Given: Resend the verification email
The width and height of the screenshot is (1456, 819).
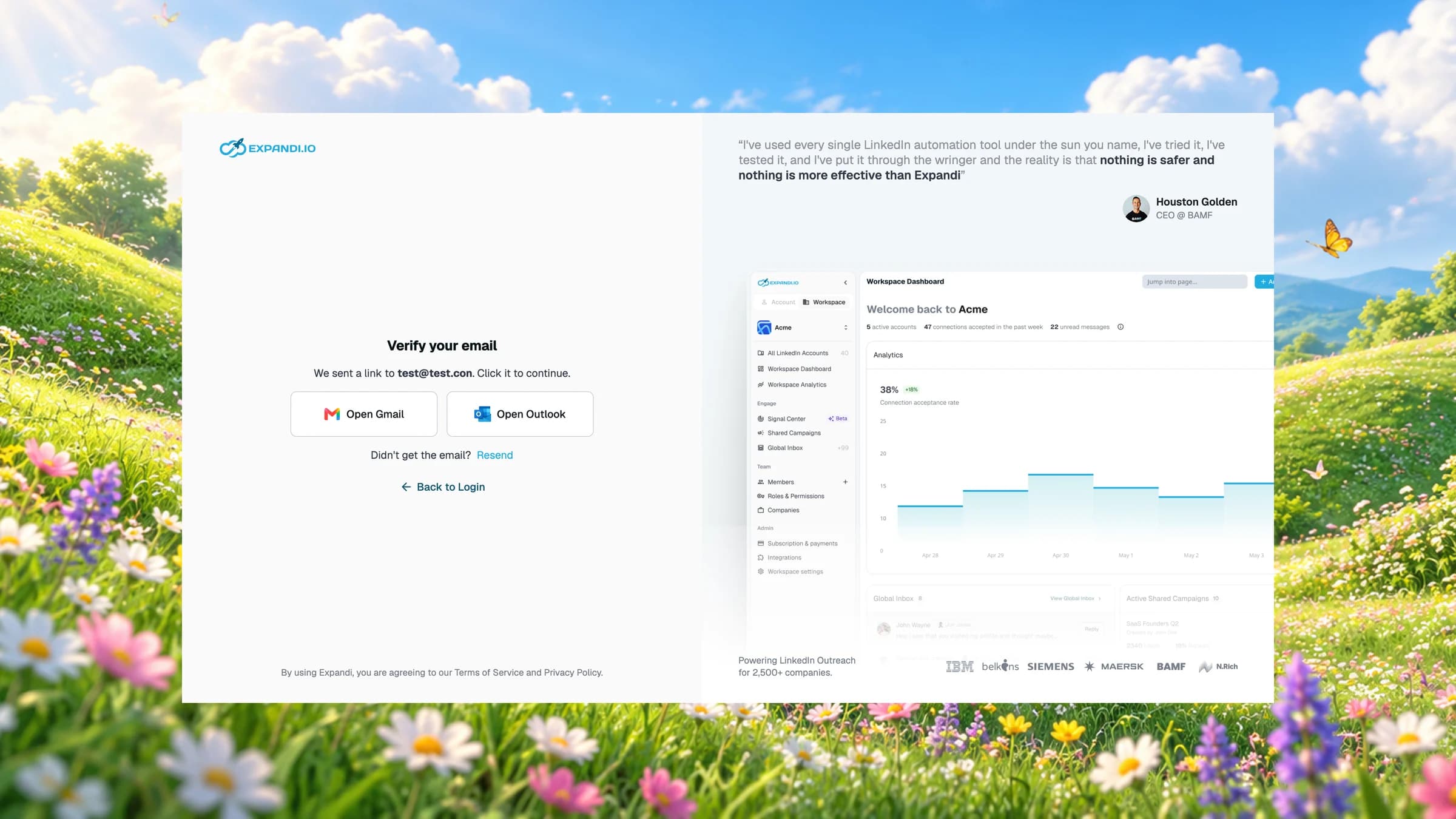Looking at the screenshot, I should [x=494, y=455].
